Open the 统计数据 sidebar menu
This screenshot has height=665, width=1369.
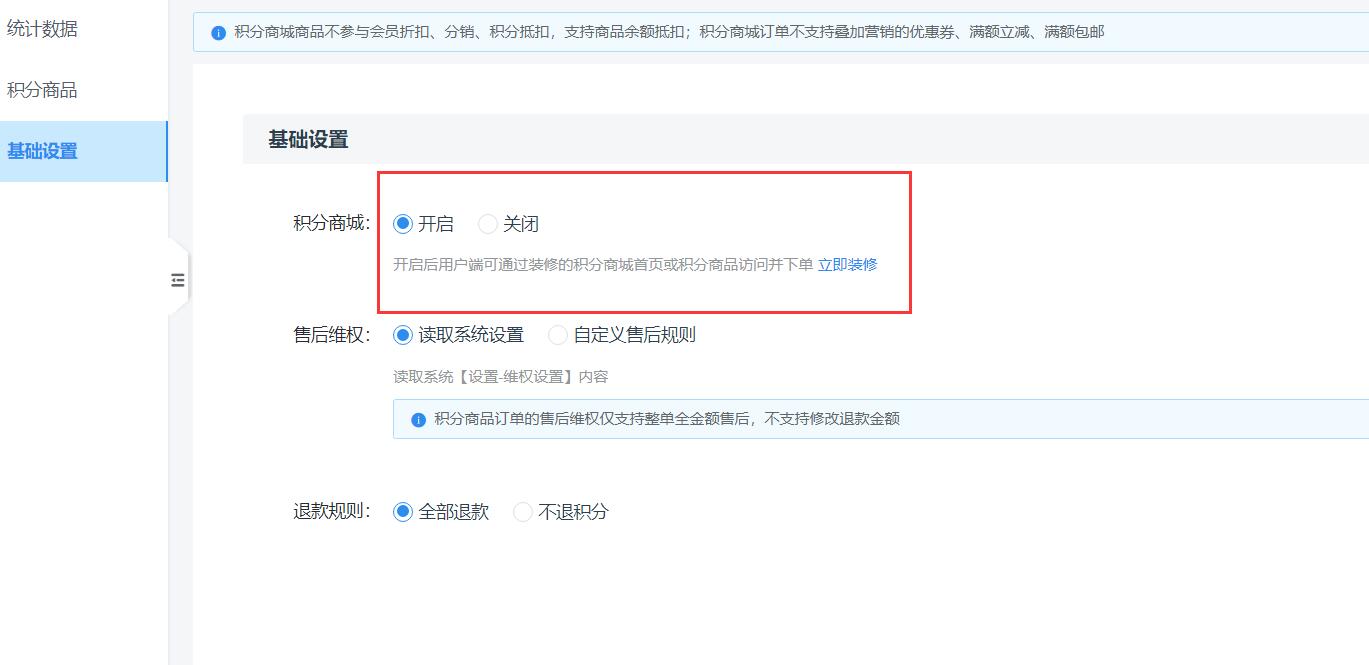click(42, 29)
